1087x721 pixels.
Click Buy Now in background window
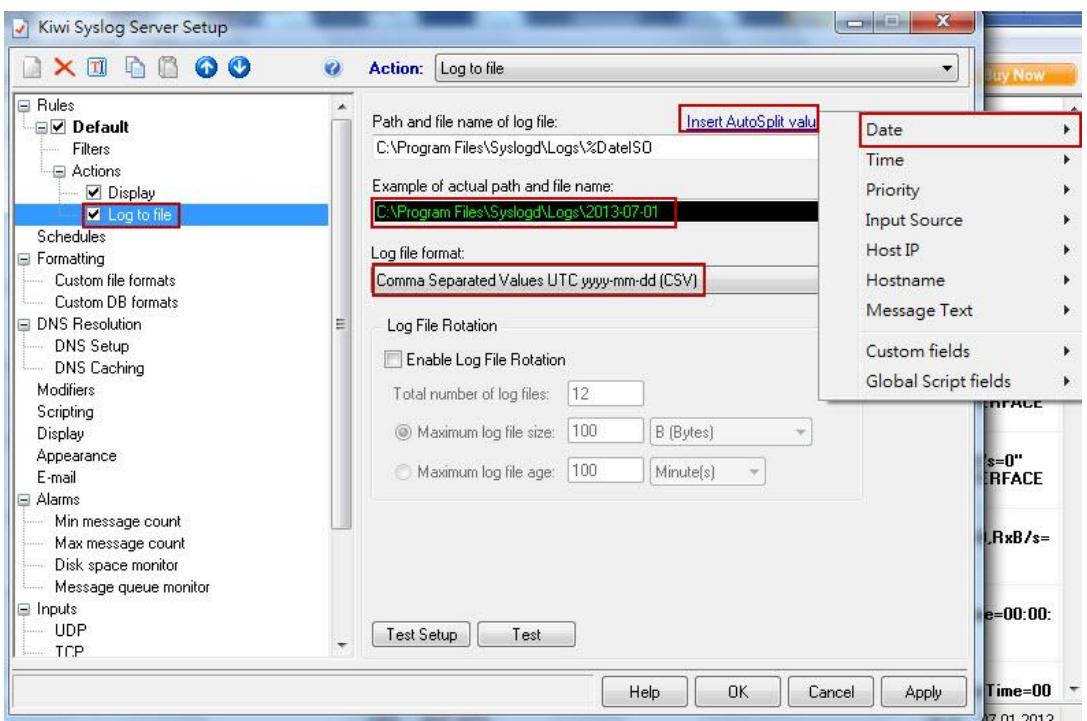coord(1029,75)
